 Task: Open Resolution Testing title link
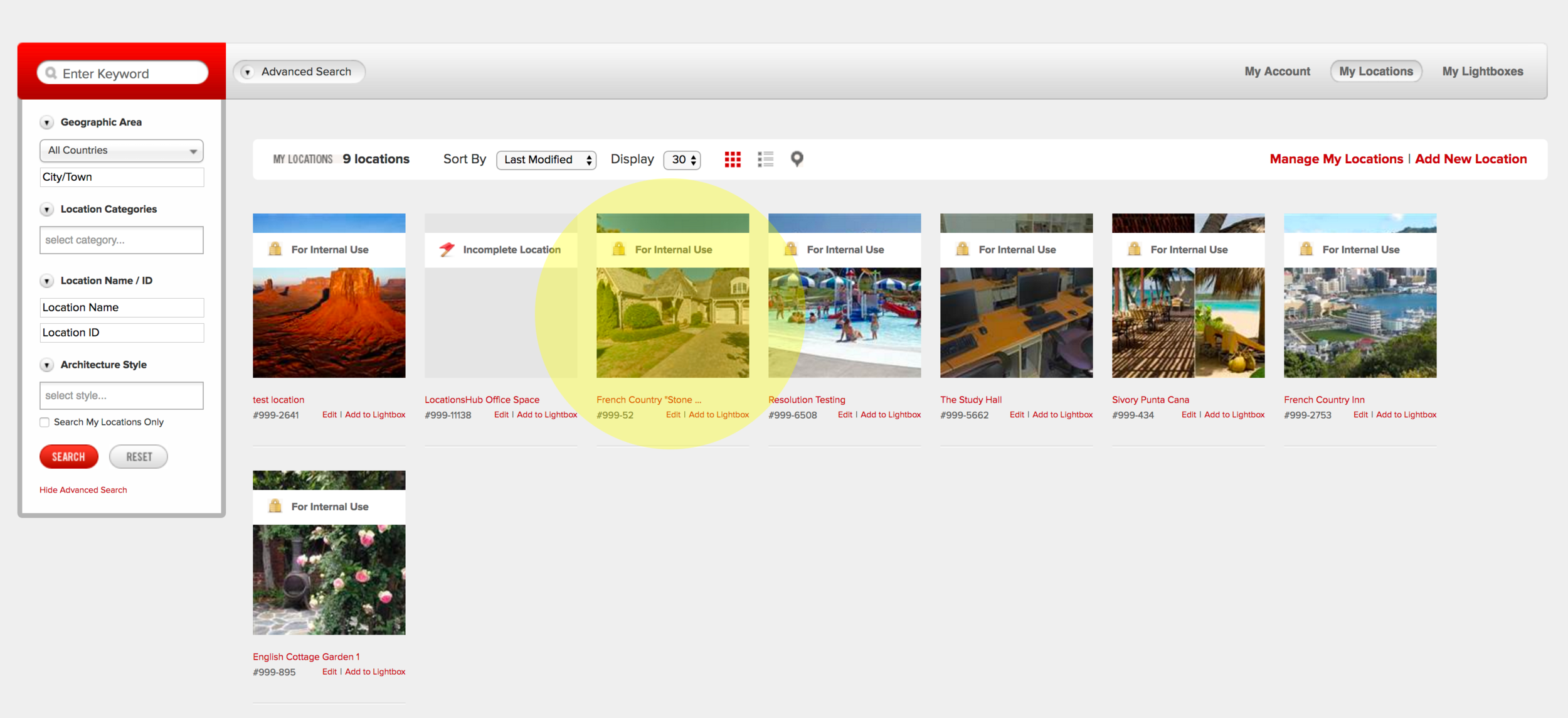tap(807, 400)
